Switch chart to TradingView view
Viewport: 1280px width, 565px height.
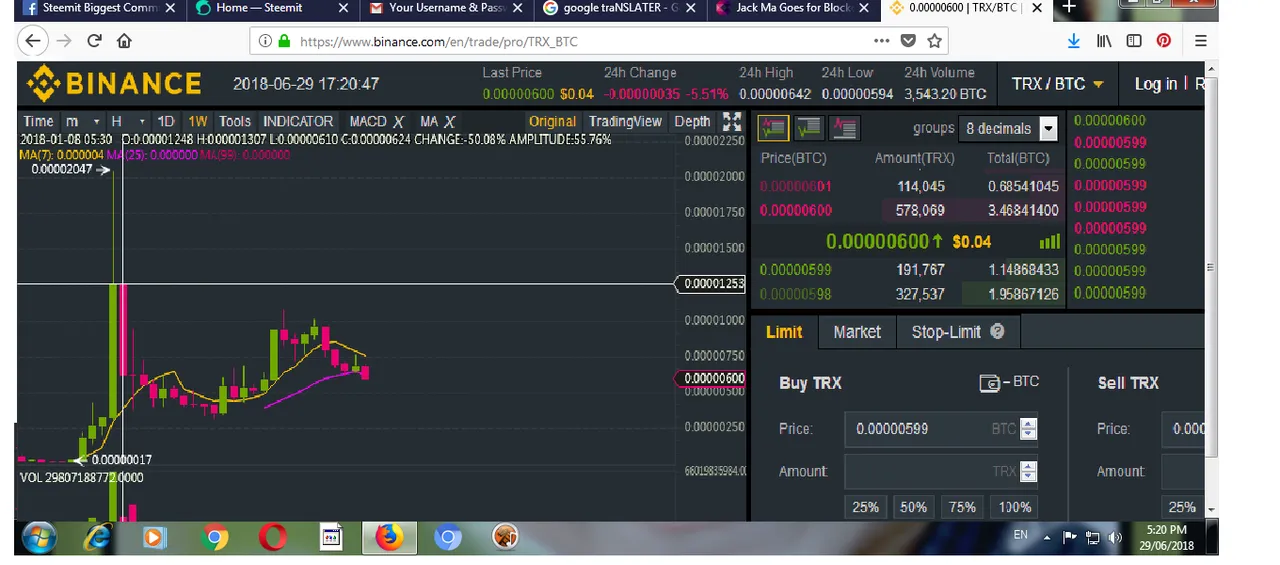tap(625, 121)
